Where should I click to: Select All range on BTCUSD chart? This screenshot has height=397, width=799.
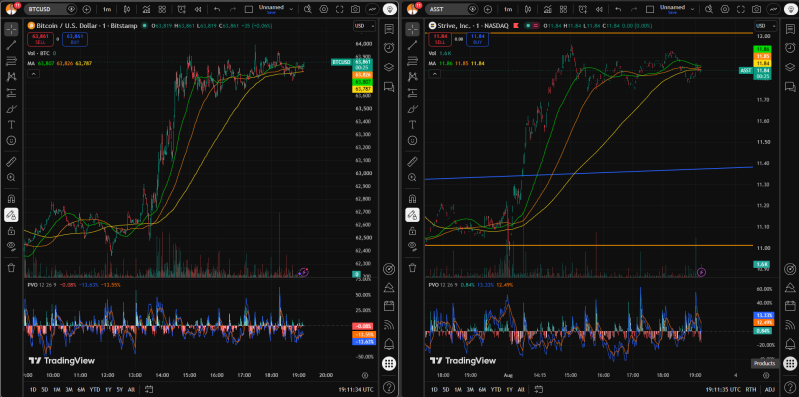coord(131,389)
